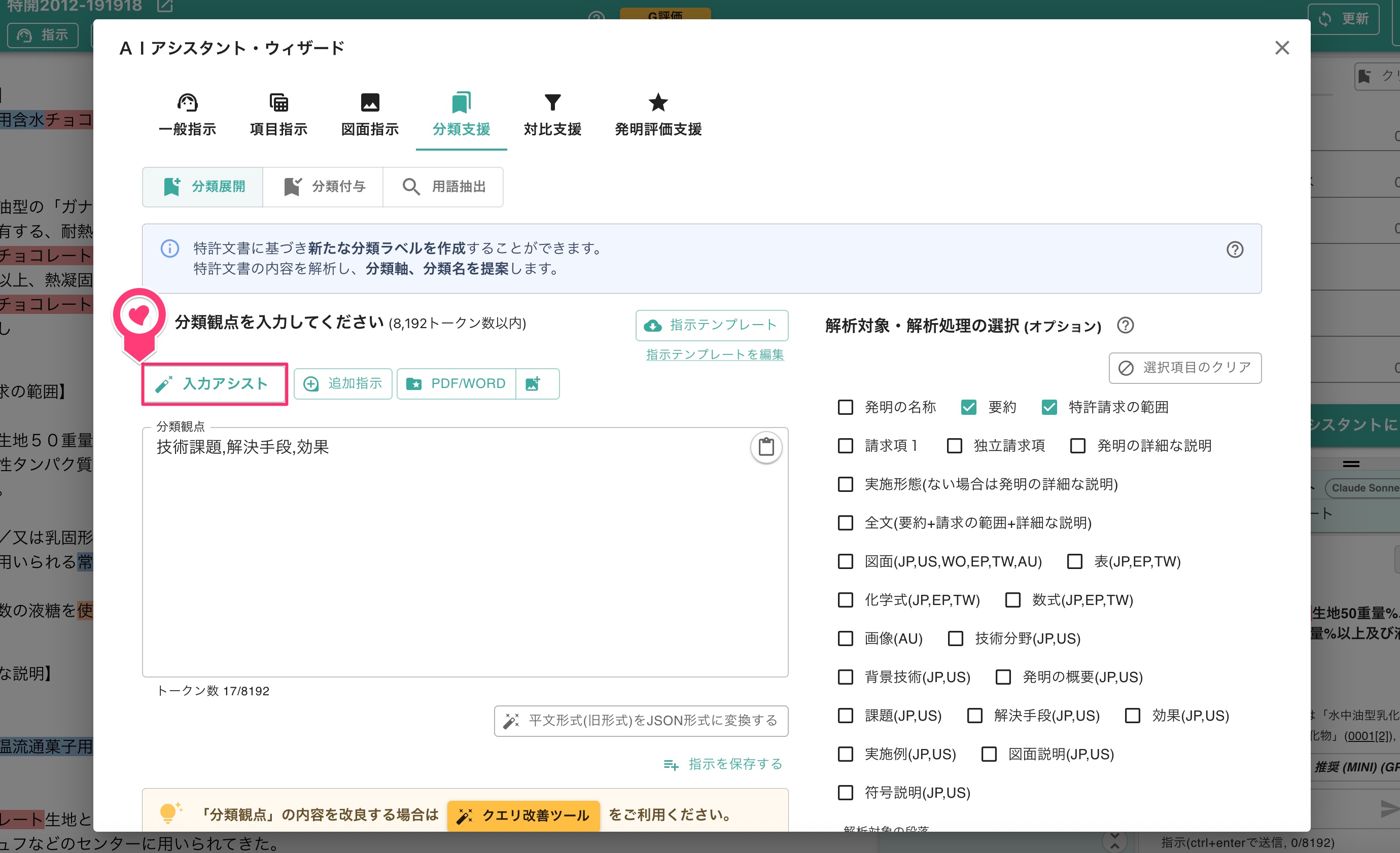Click the 平文形式をJSON形式に変換する button

[641, 721]
